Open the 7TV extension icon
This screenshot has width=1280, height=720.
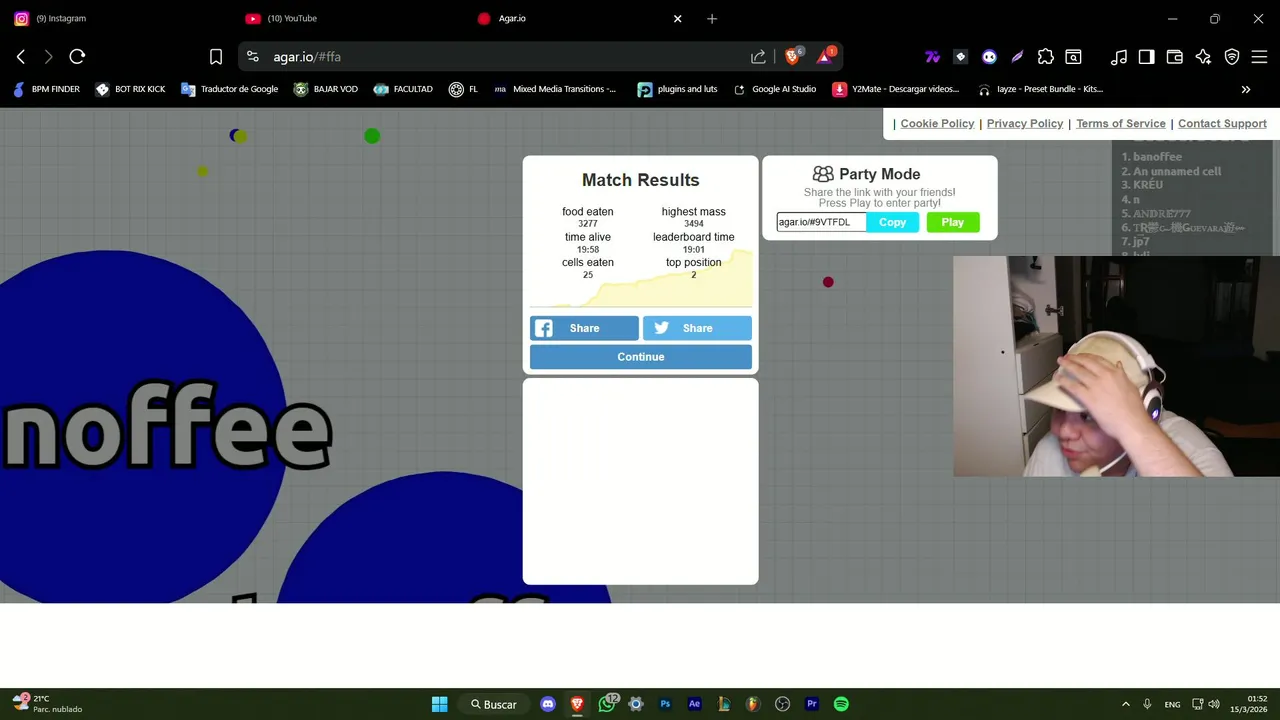pos(932,57)
